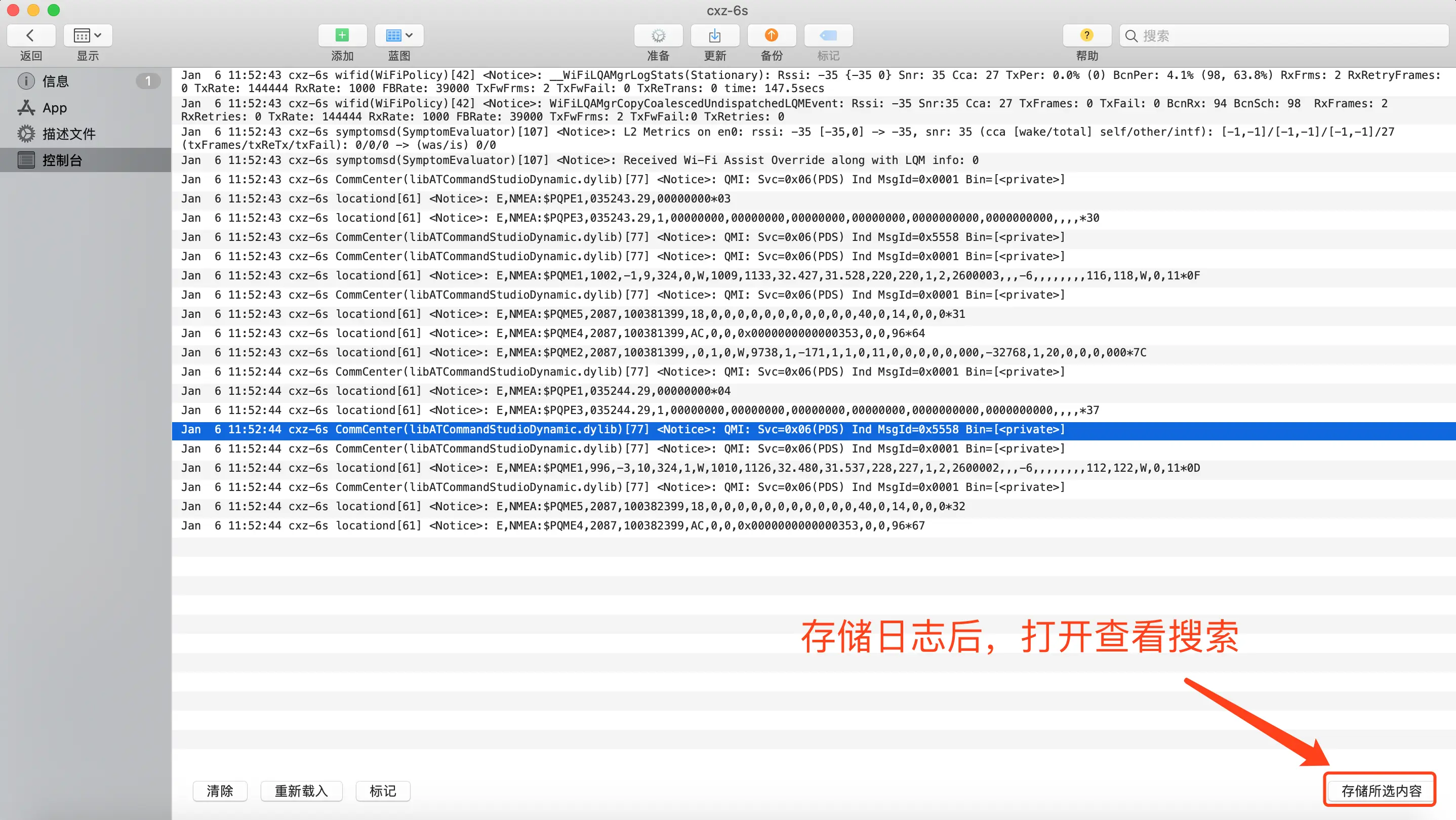Click the 重新载入 reload button
1456x820 pixels.
(x=301, y=791)
